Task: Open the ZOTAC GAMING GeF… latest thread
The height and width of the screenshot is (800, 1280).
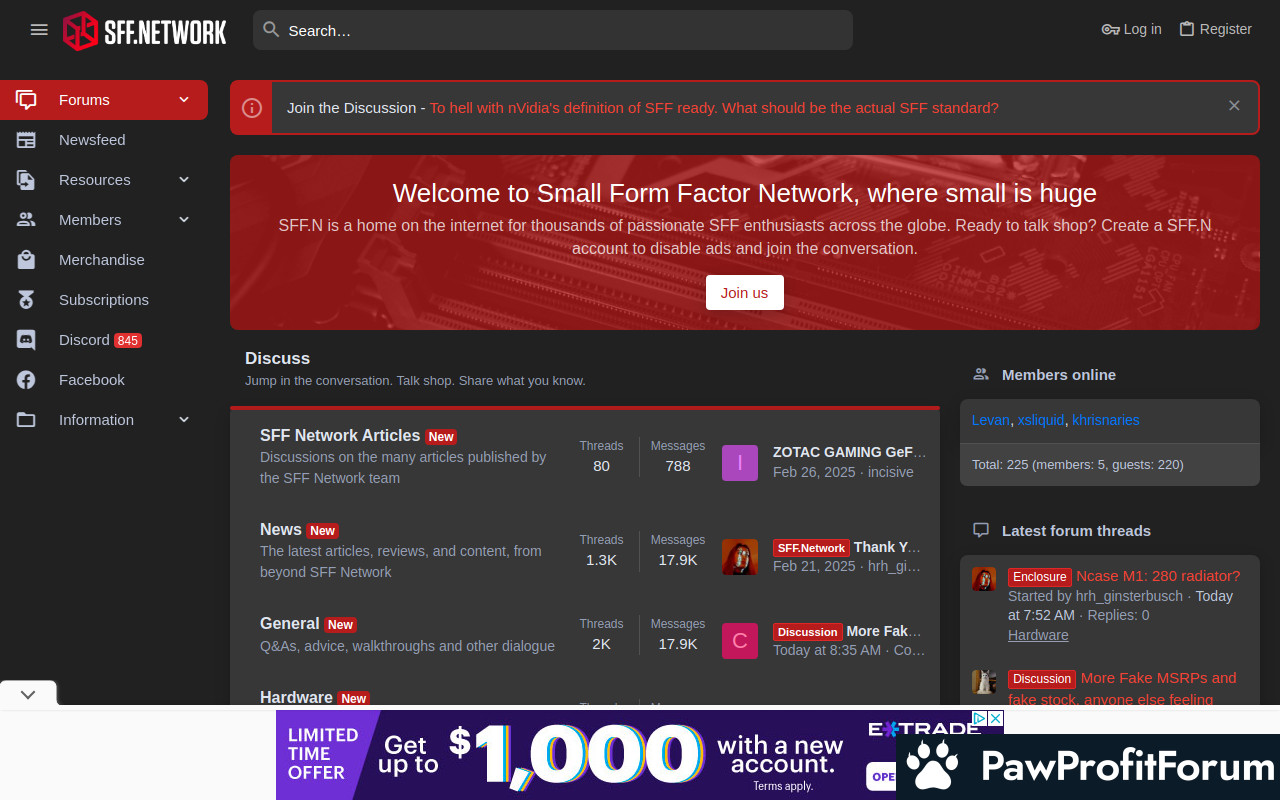Action: (850, 452)
